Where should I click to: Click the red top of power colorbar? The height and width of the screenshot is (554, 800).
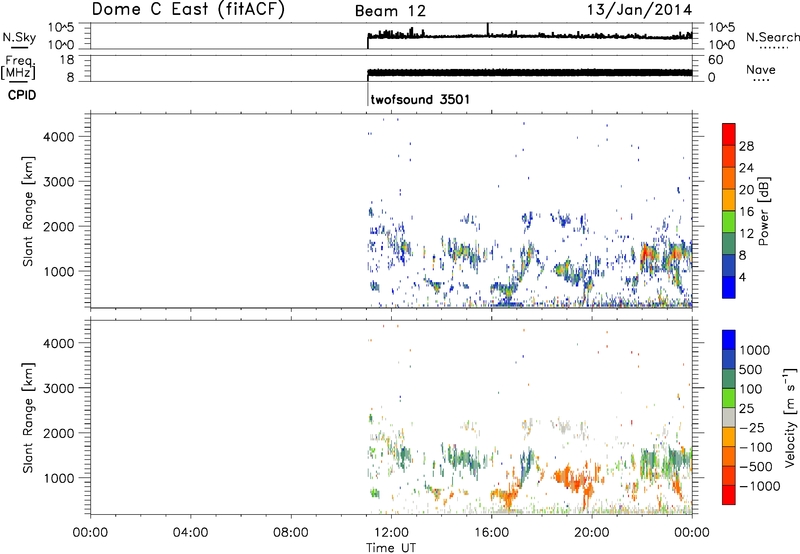(x=729, y=134)
